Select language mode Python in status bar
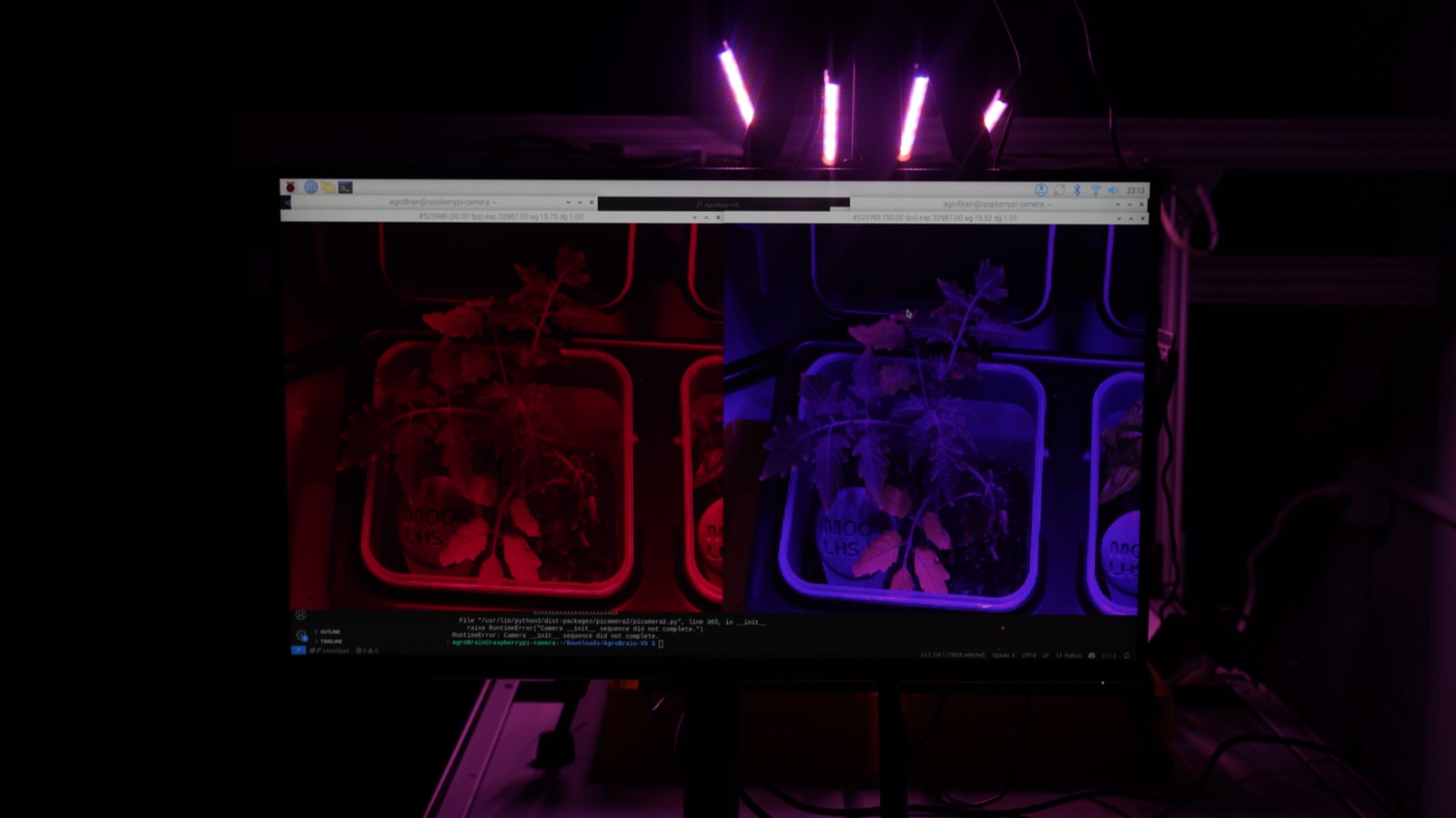This screenshot has width=1456, height=818. pyautogui.click(x=1069, y=655)
